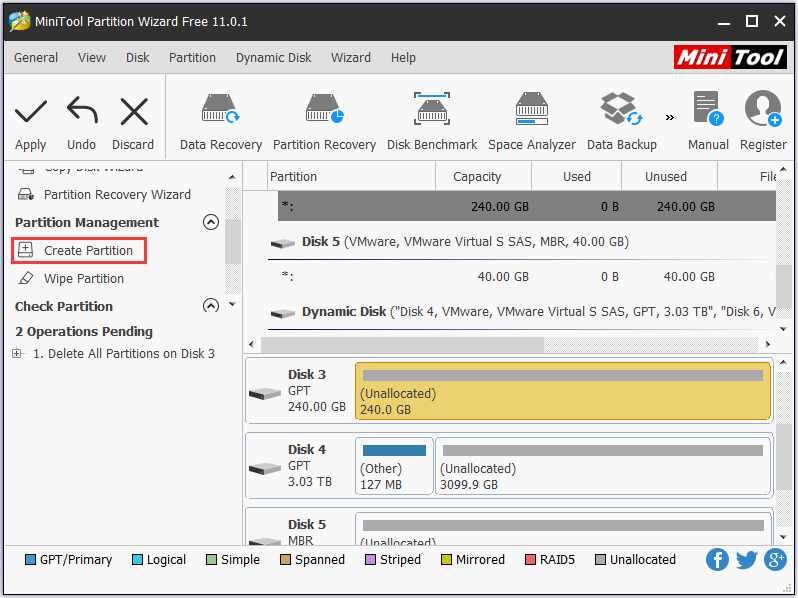The width and height of the screenshot is (798, 598).
Task: Select the Dynamic Disk header row
Action: pos(522,311)
